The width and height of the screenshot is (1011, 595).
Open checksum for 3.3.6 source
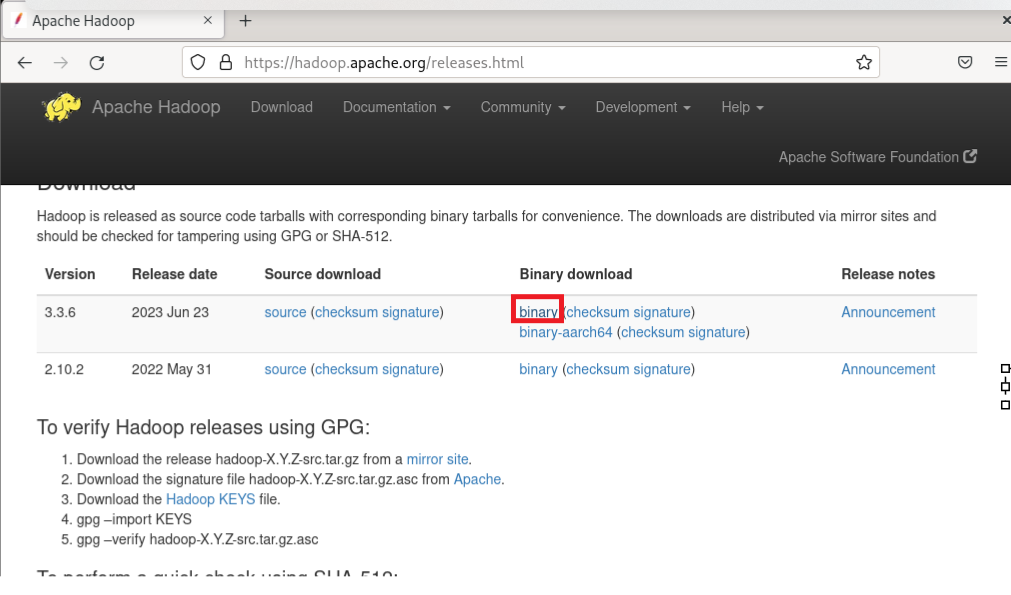[346, 312]
